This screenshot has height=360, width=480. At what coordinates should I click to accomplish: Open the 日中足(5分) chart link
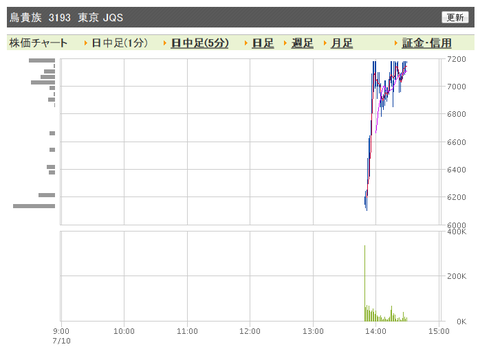tap(200, 43)
